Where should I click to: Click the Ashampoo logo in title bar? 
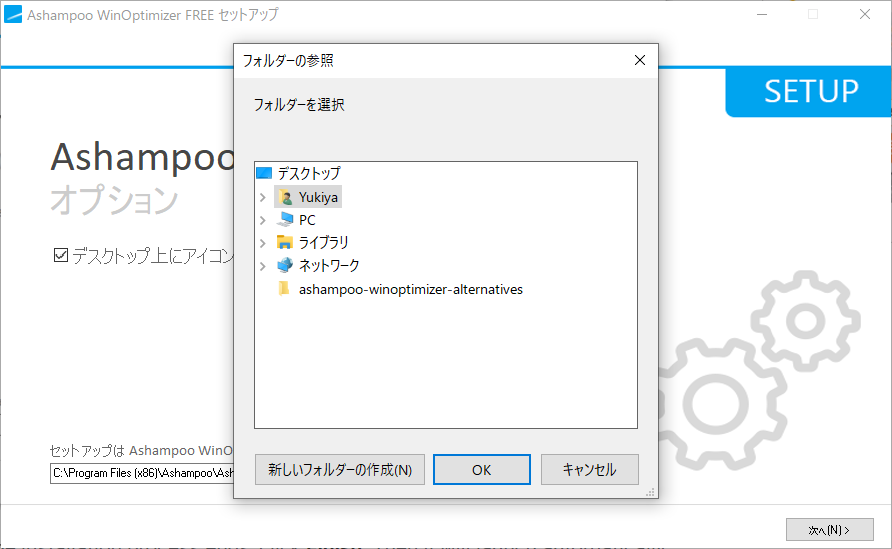click(13, 14)
